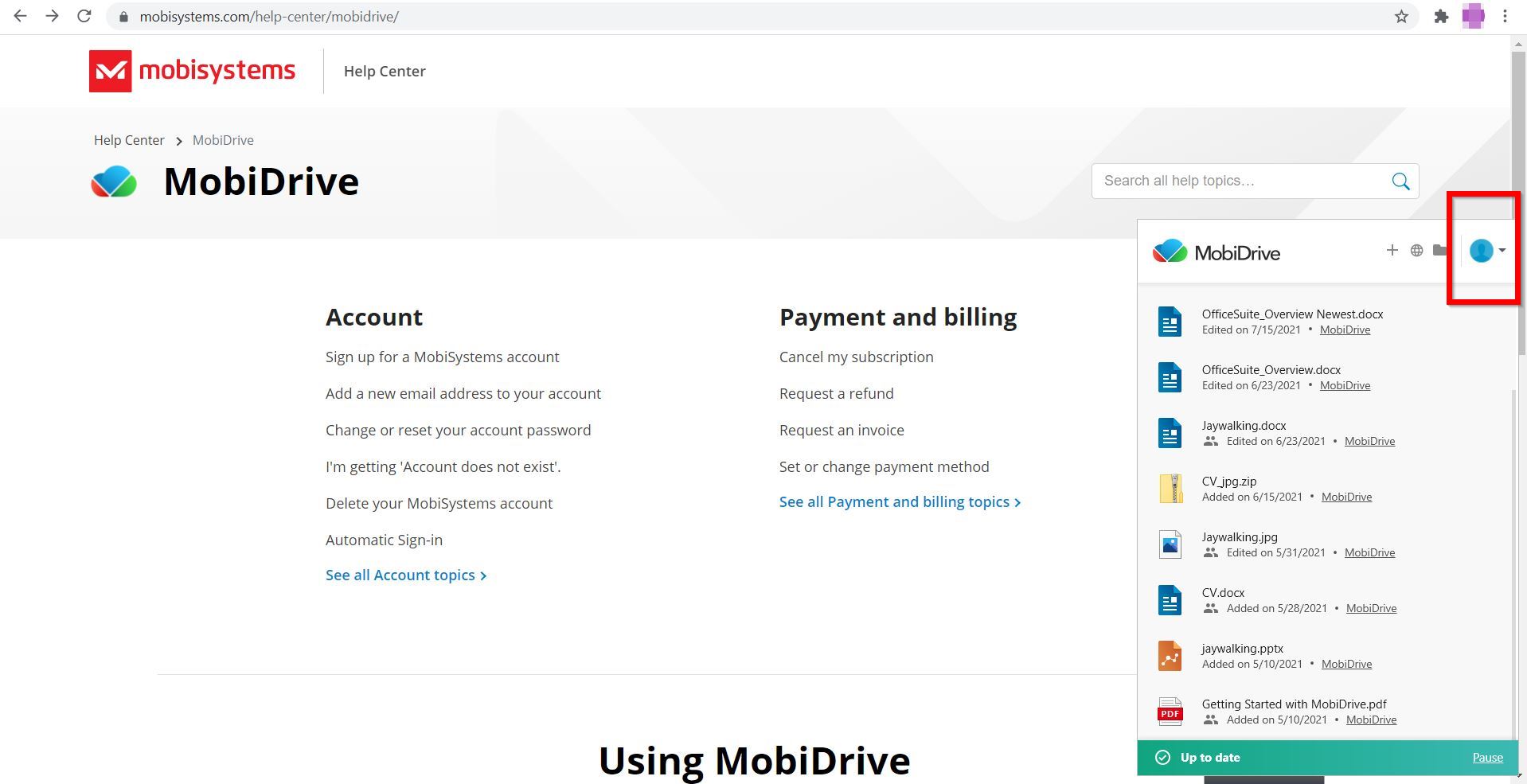Screen dimensions: 1527x784
Task: Click the search magnifier icon
Action: coord(1400,181)
